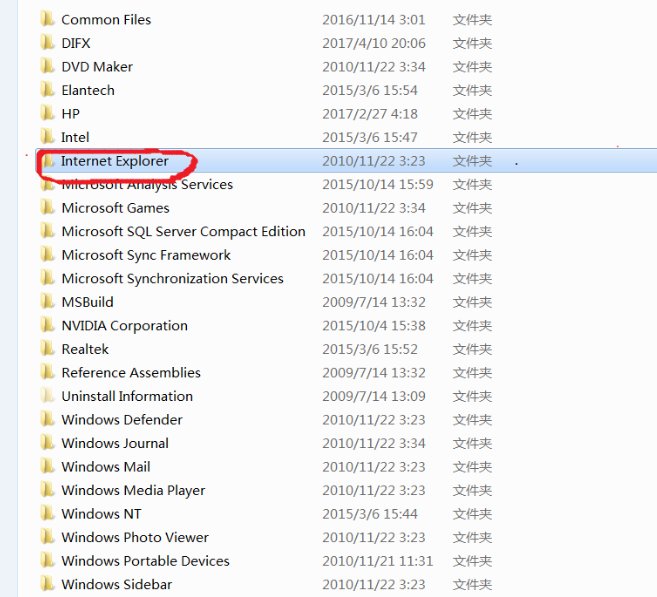Click the DIFX name text
657x597 pixels.
click(76, 43)
